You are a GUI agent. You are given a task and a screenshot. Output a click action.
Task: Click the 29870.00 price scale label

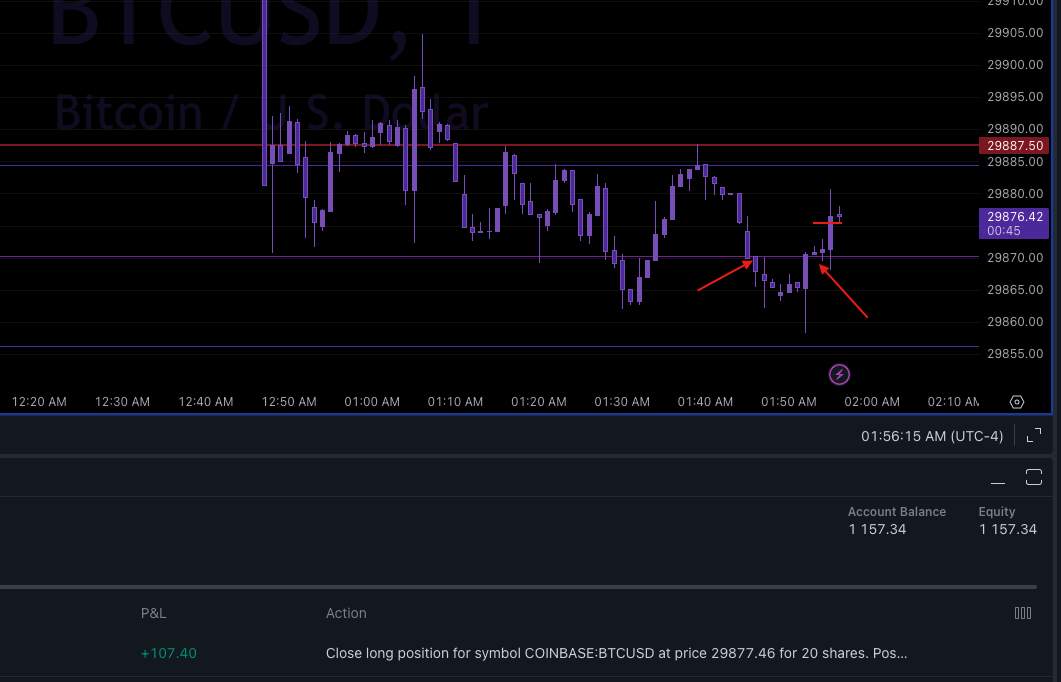(1014, 257)
